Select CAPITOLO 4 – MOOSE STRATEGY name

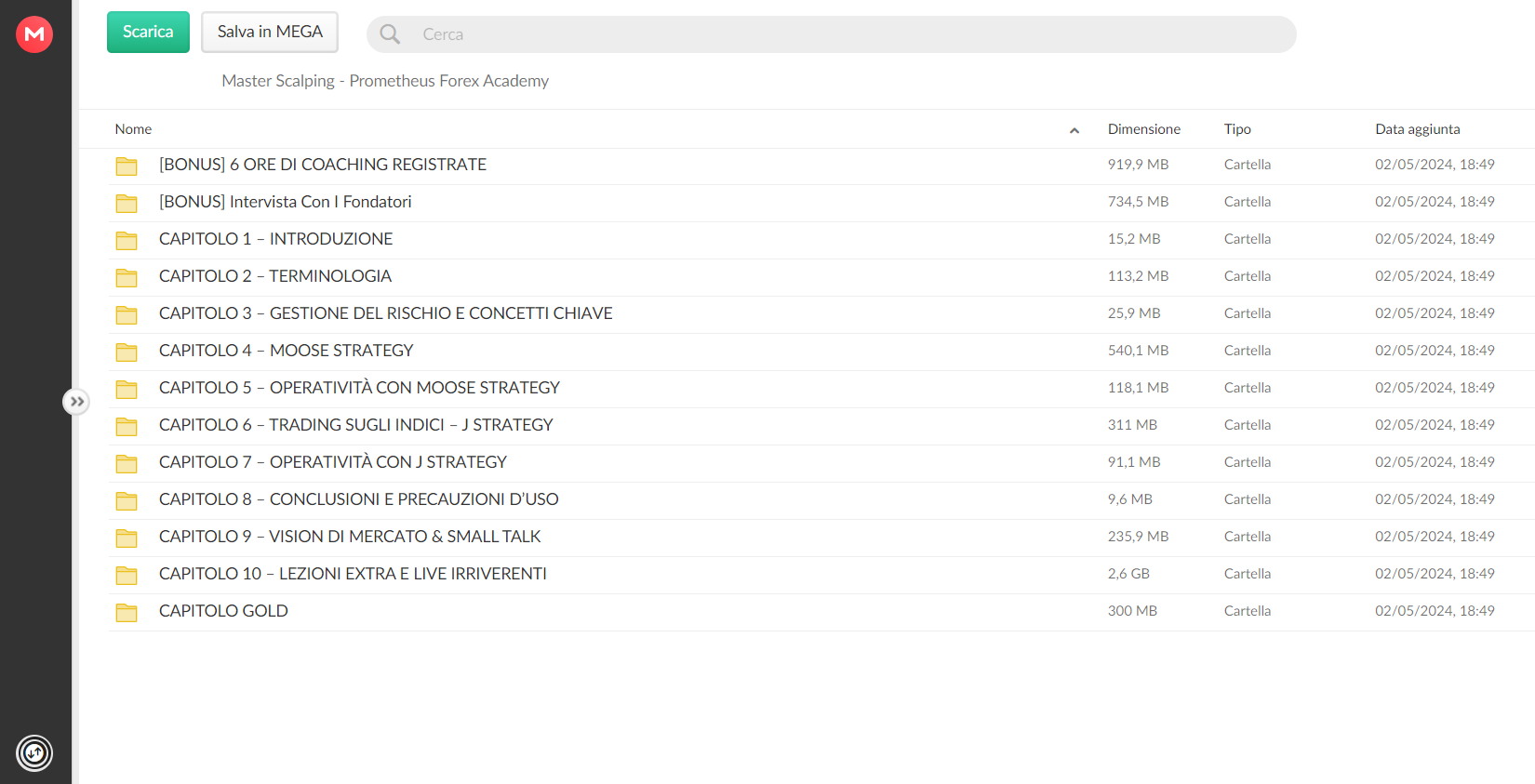286,351
